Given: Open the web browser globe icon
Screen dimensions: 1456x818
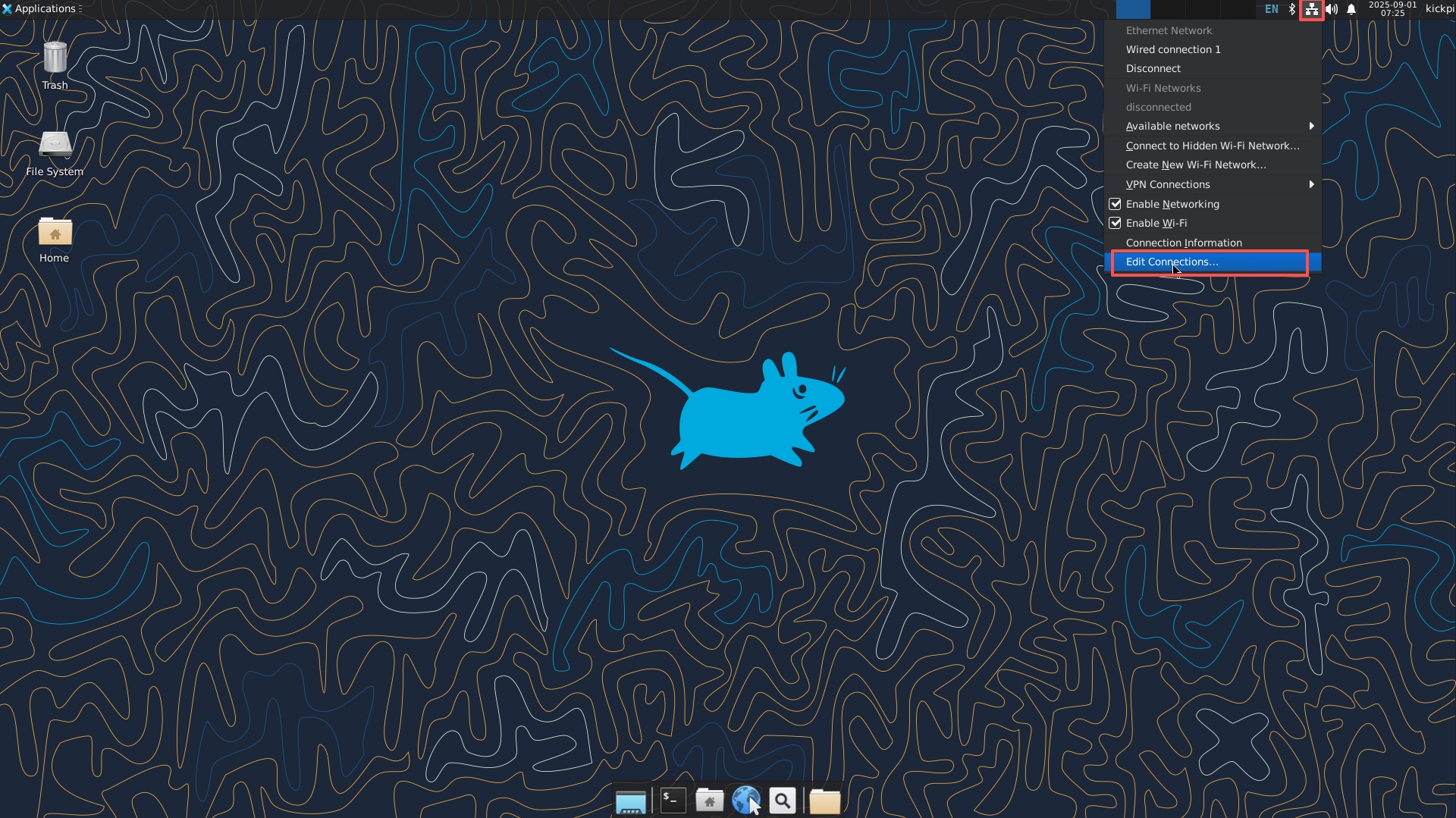Looking at the screenshot, I should tap(745, 800).
